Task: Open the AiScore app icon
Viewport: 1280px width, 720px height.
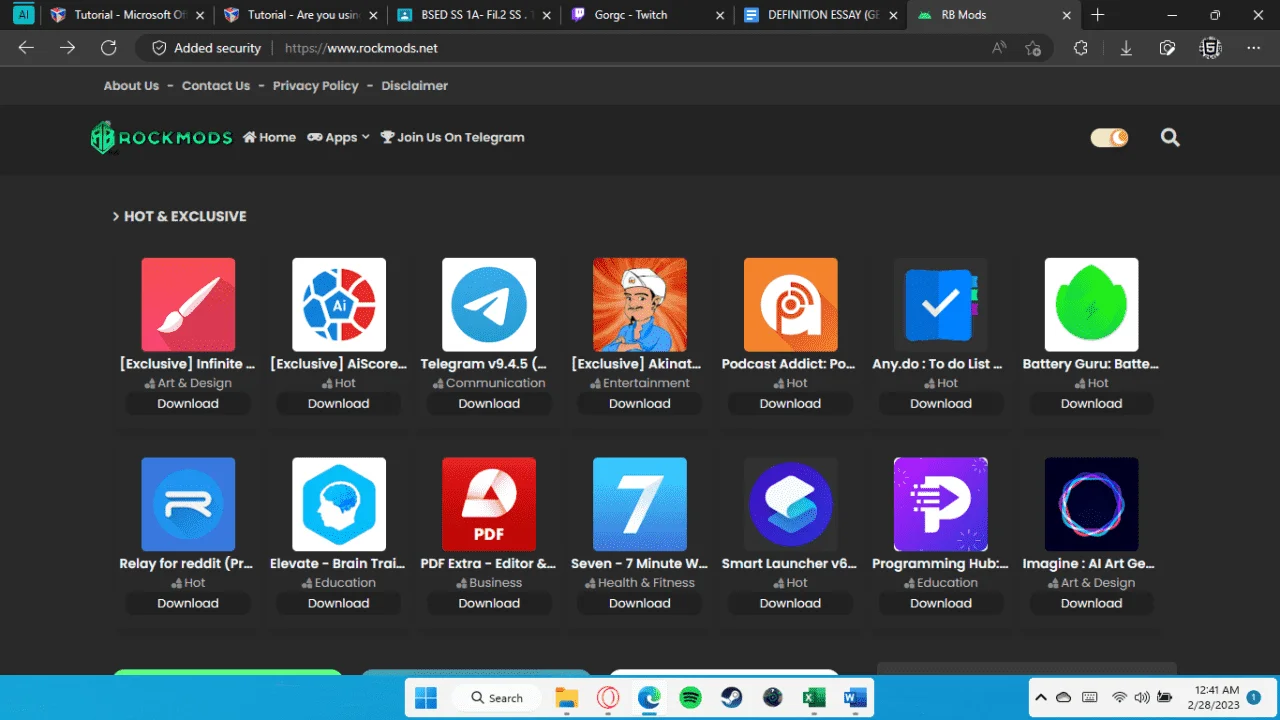Action: pyautogui.click(x=339, y=305)
